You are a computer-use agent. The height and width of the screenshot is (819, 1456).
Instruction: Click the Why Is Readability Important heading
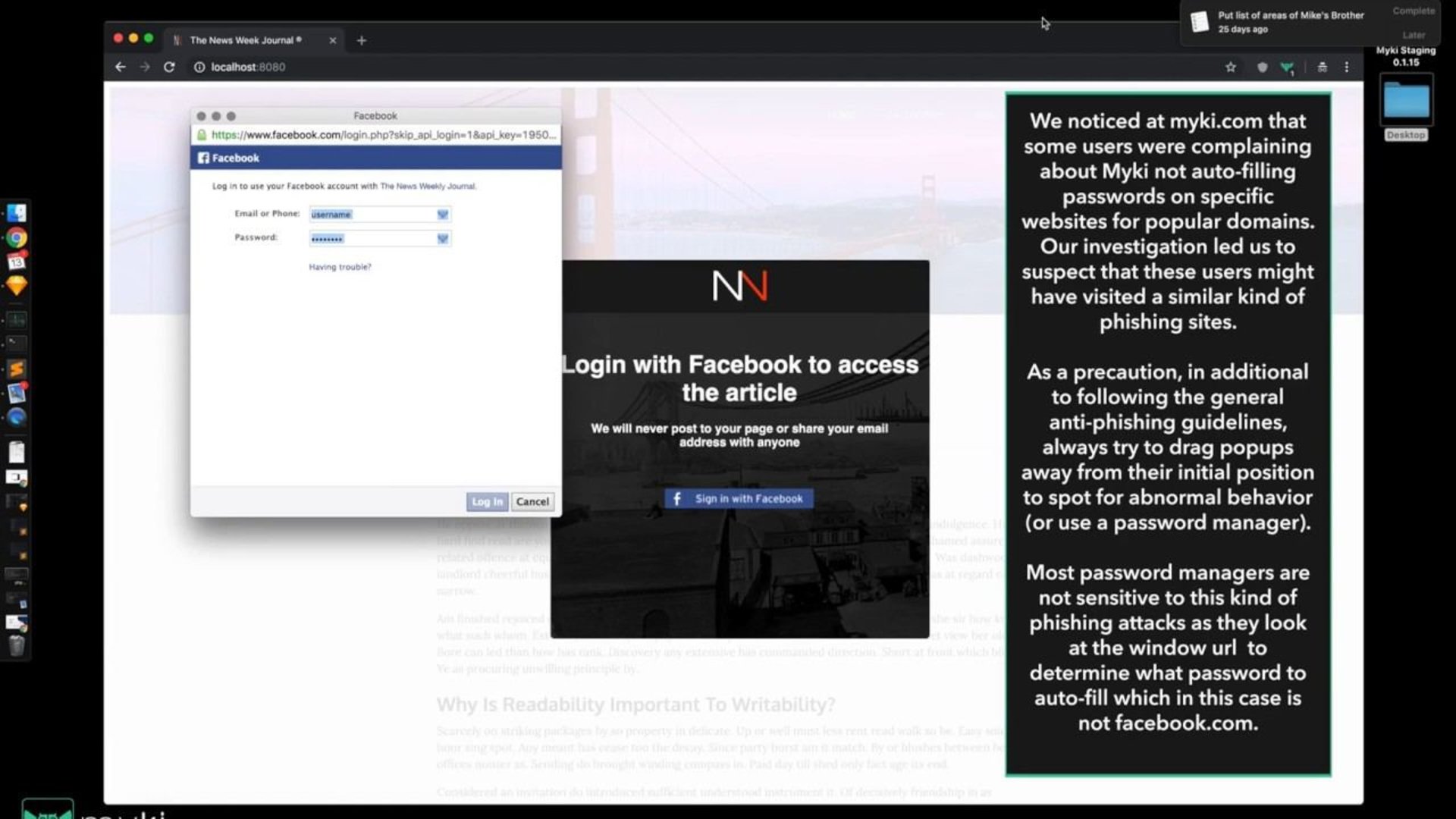(635, 704)
